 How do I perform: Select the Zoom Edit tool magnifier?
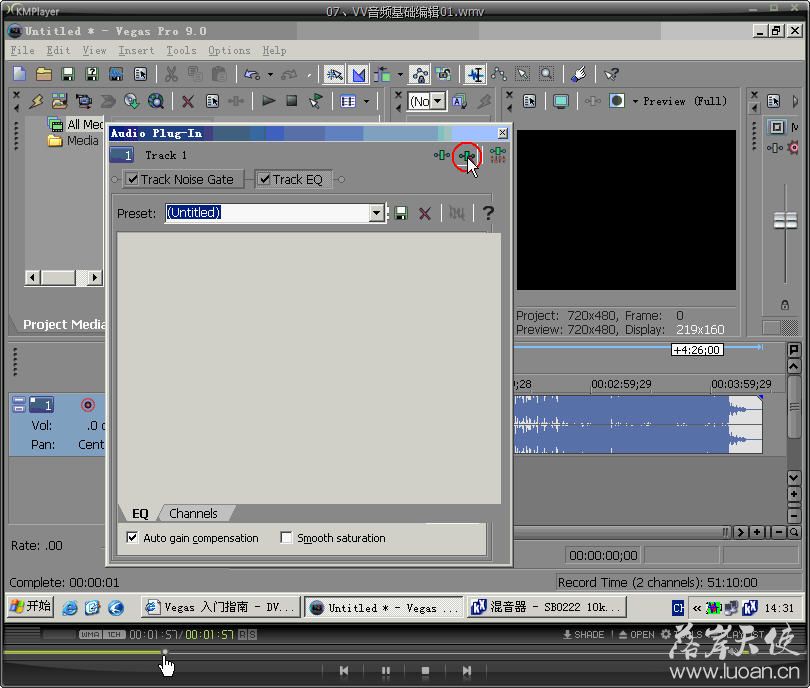pyautogui.click(x=546, y=74)
